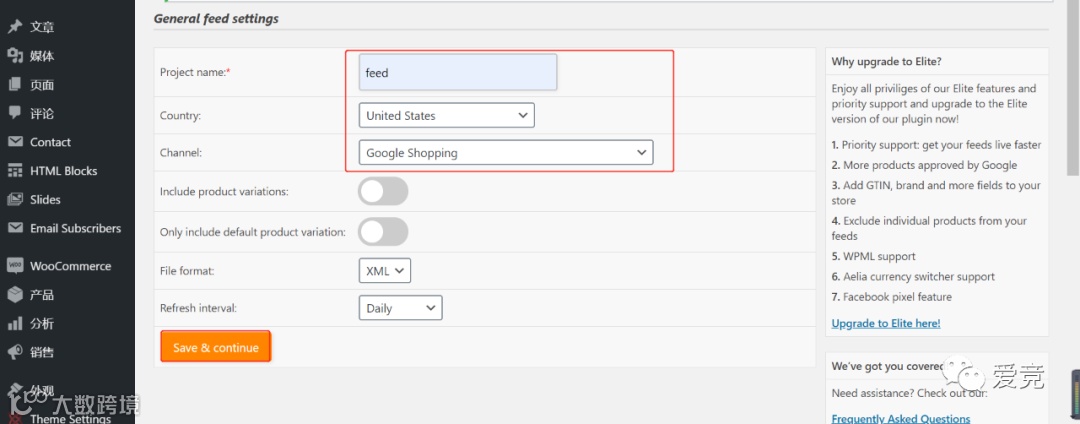
Task: Change the Daily refresh interval dropdown
Action: click(x=400, y=308)
